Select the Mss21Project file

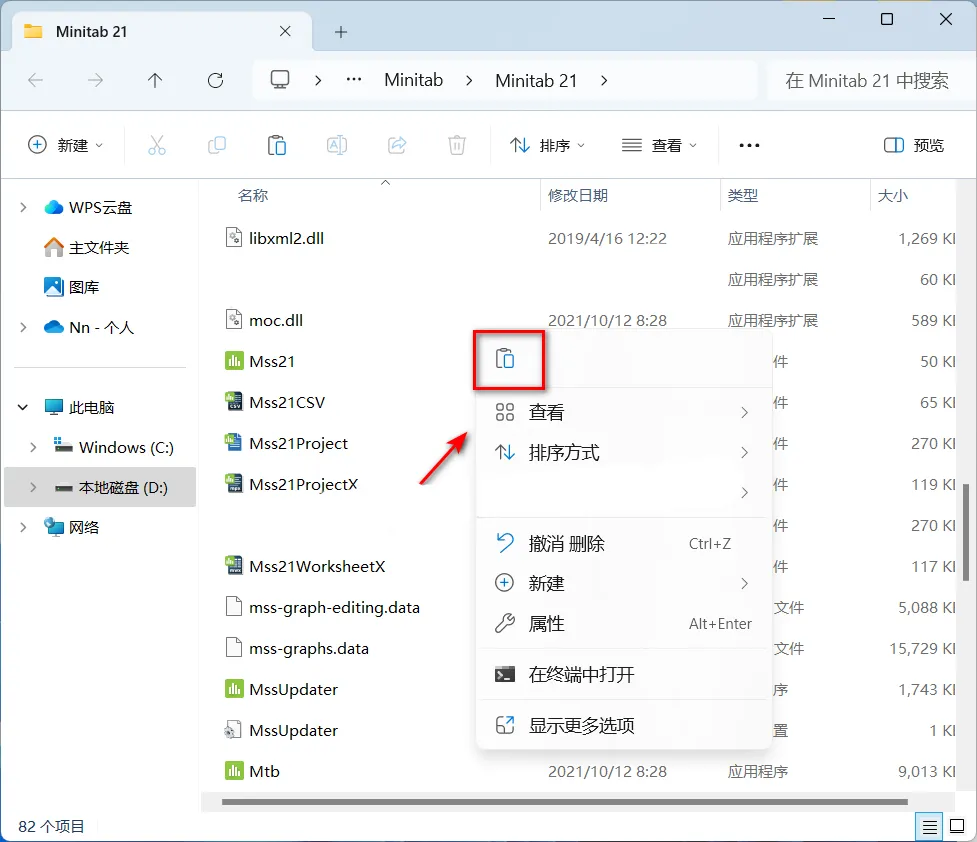[x=286, y=444]
